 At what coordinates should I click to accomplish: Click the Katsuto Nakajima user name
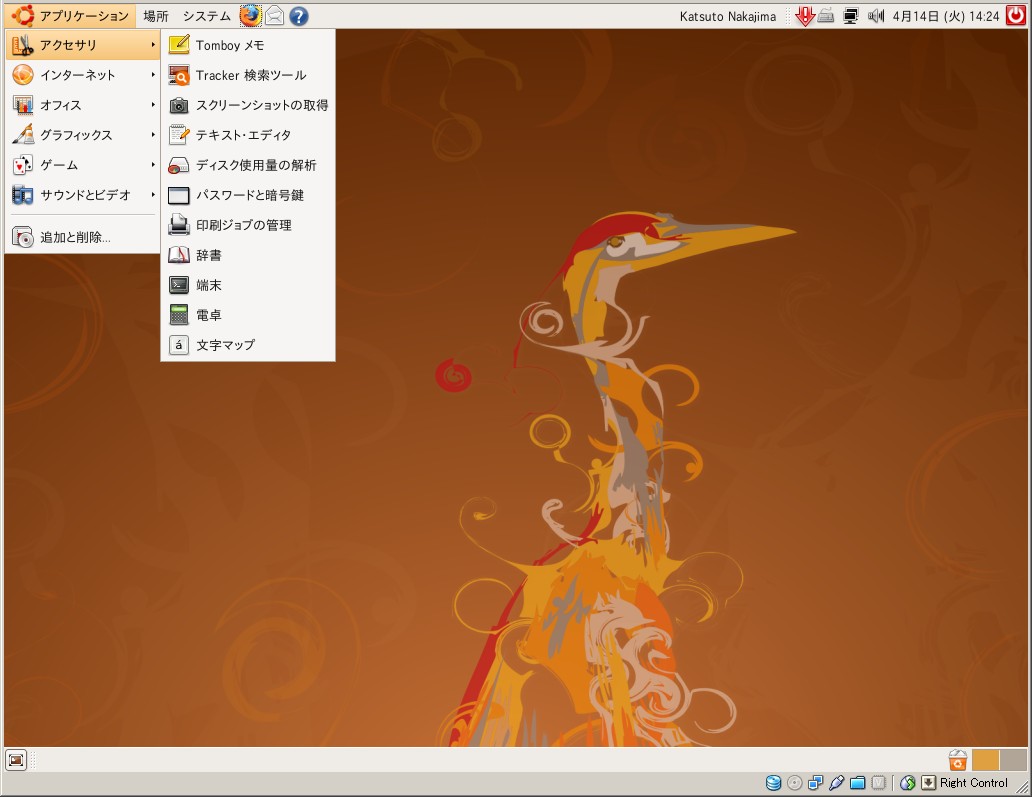click(x=727, y=16)
